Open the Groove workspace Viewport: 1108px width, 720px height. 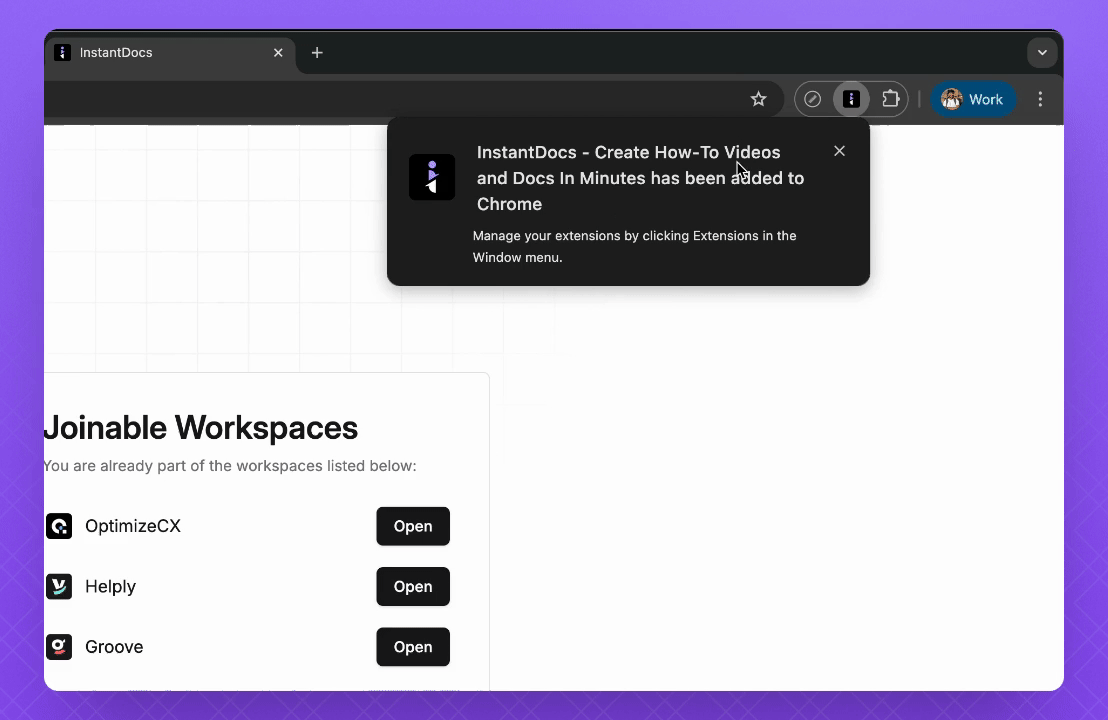[413, 647]
